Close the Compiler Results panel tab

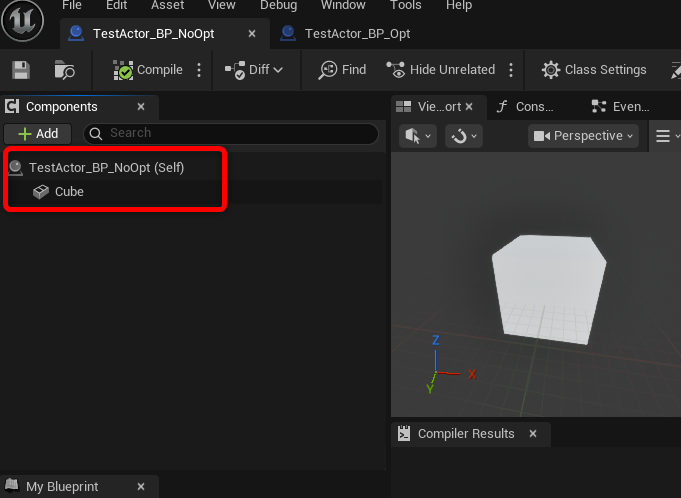pos(533,434)
